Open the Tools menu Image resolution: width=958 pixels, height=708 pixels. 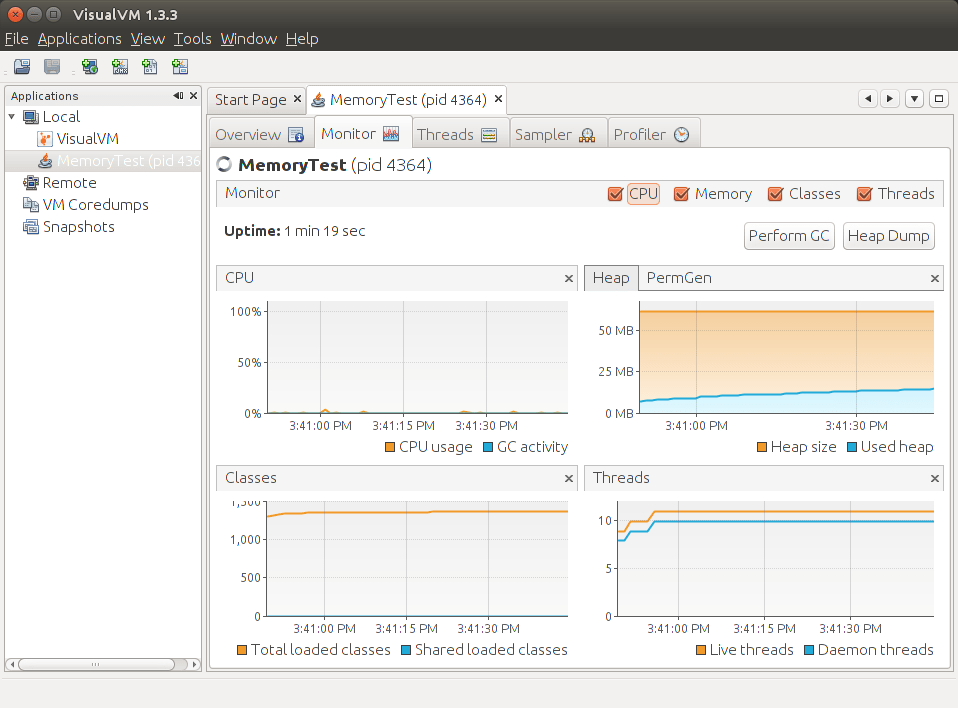(192, 38)
